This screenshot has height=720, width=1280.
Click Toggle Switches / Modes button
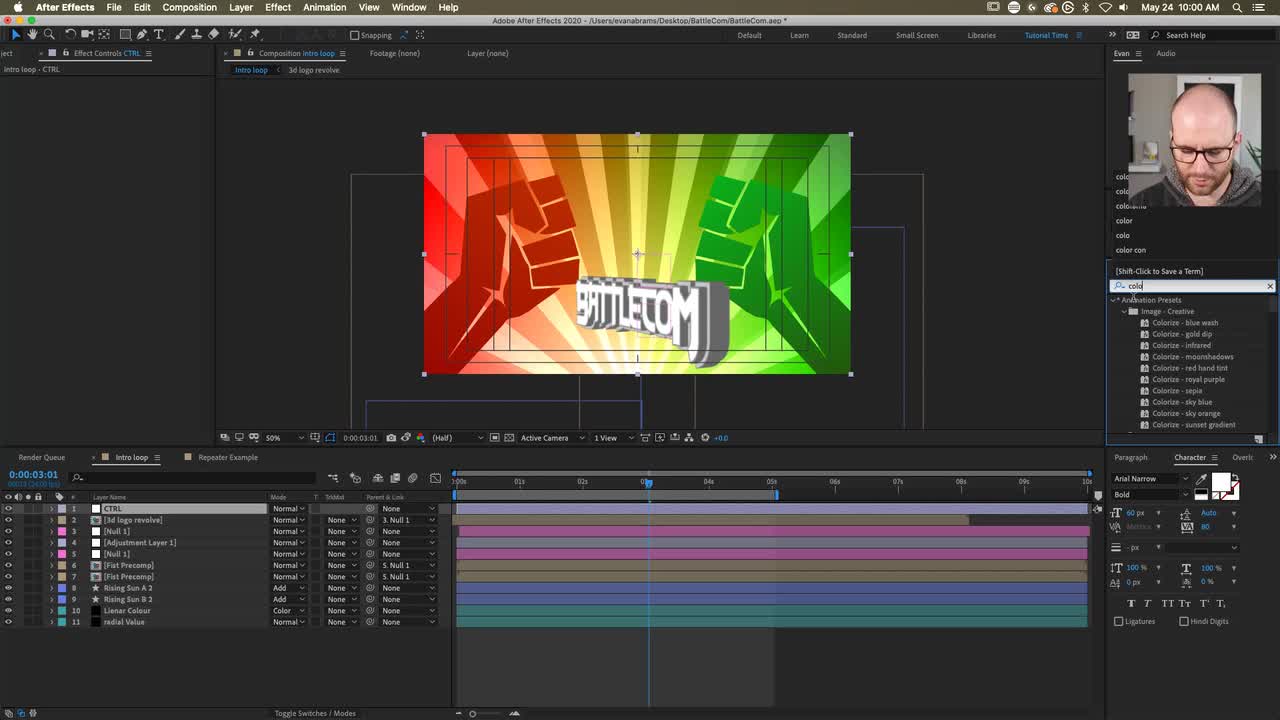[315, 713]
